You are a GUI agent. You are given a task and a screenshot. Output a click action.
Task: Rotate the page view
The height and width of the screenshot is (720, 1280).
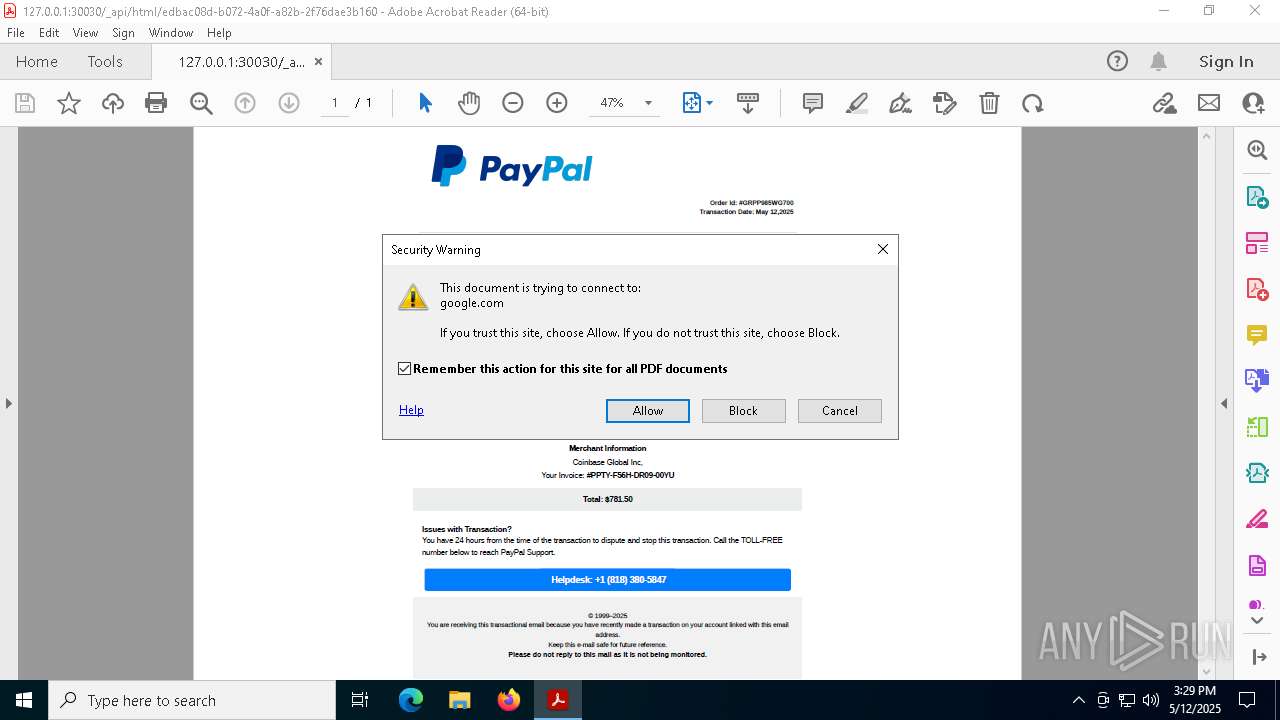click(x=1033, y=103)
